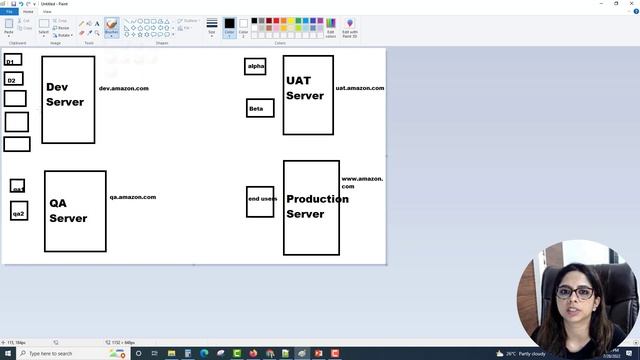Click the 'end users' box on canvas

pyautogui.click(x=260, y=202)
